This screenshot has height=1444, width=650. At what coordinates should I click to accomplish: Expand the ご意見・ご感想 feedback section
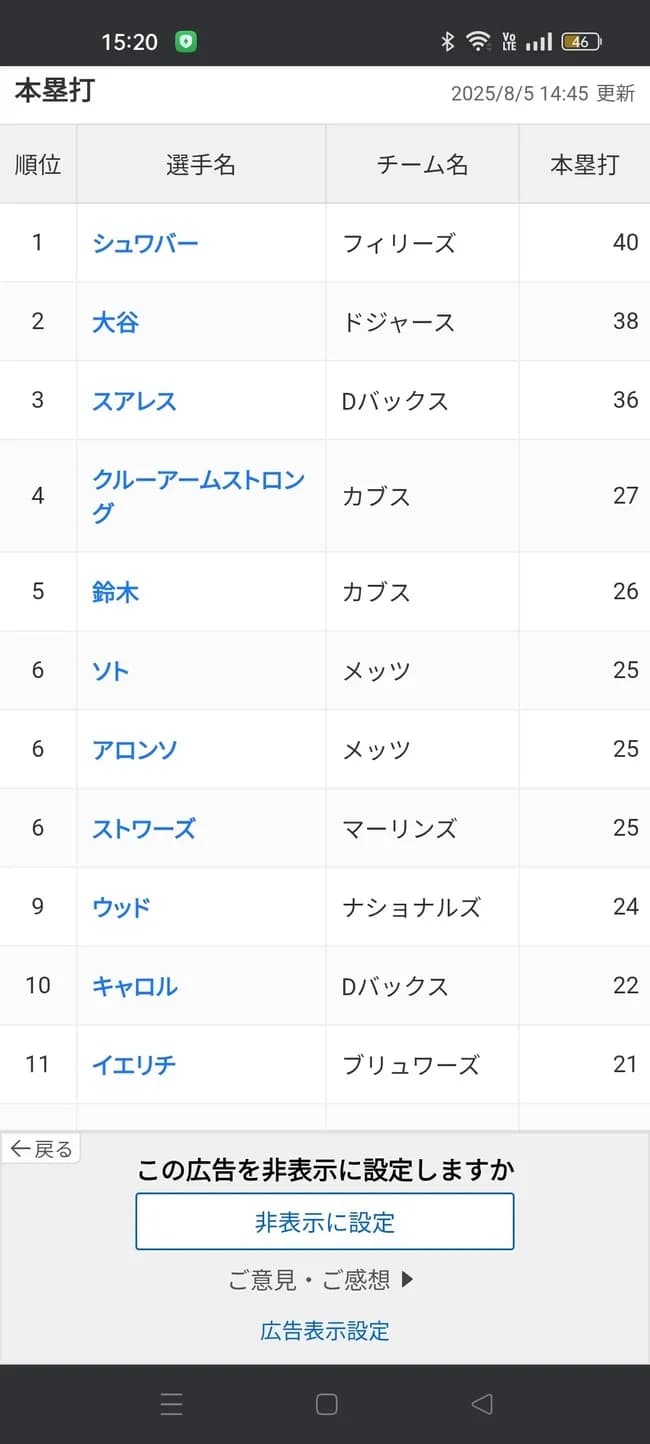pyautogui.click(x=324, y=1281)
